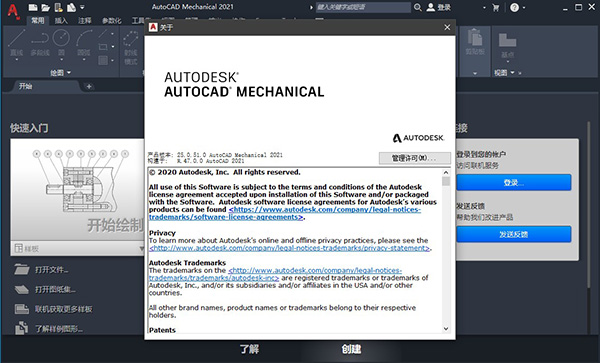Click the 开始绘制 drawing thumbnail

(77, 190)
